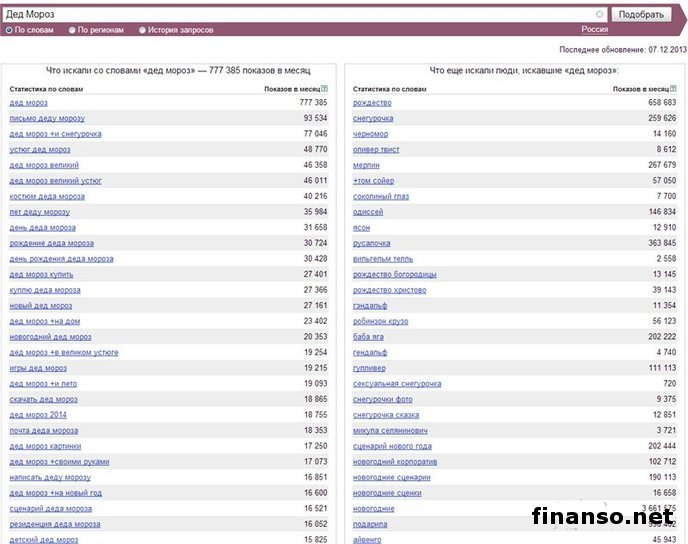Image resolution: width=688 pixels, height=544 pixels.
Task: Click in the search field containing 'Дед Мороз'
Action: tap(300, 15)
